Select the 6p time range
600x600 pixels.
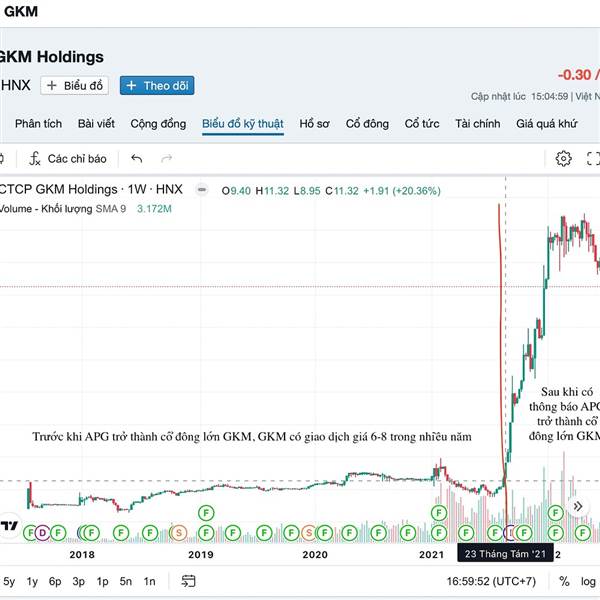(55, 581)
